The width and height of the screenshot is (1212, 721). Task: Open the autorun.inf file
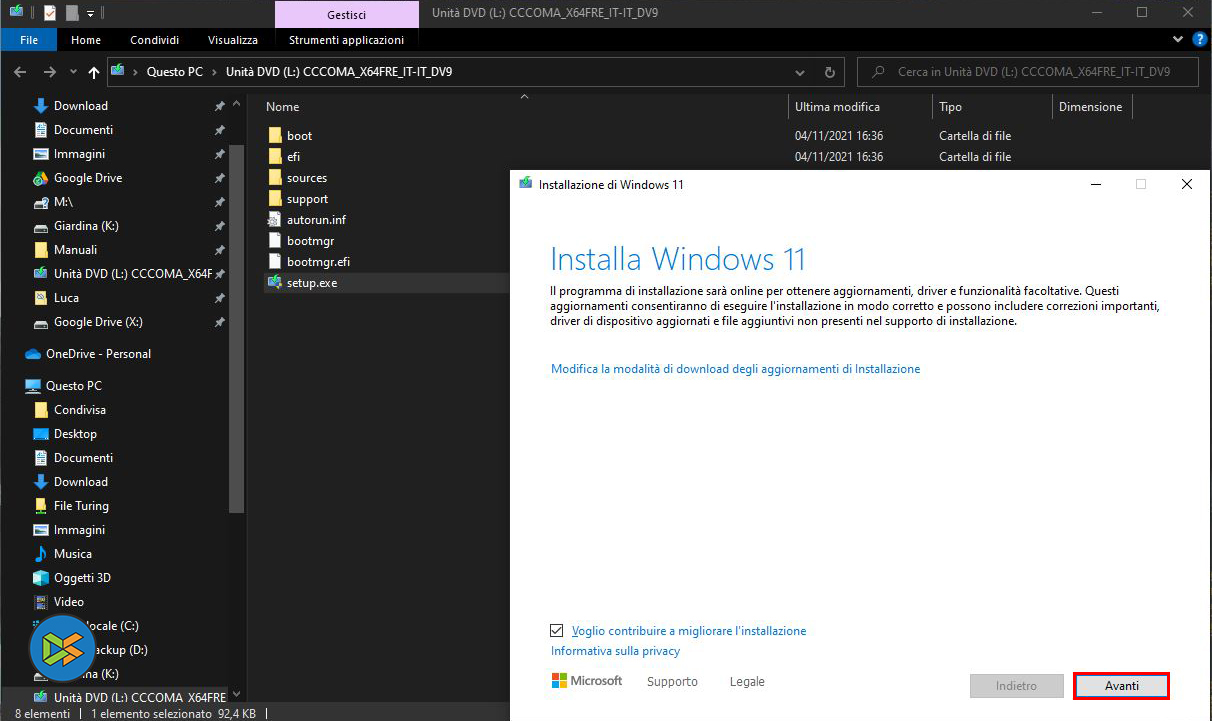pyautogui.click(x=316, y=220)
